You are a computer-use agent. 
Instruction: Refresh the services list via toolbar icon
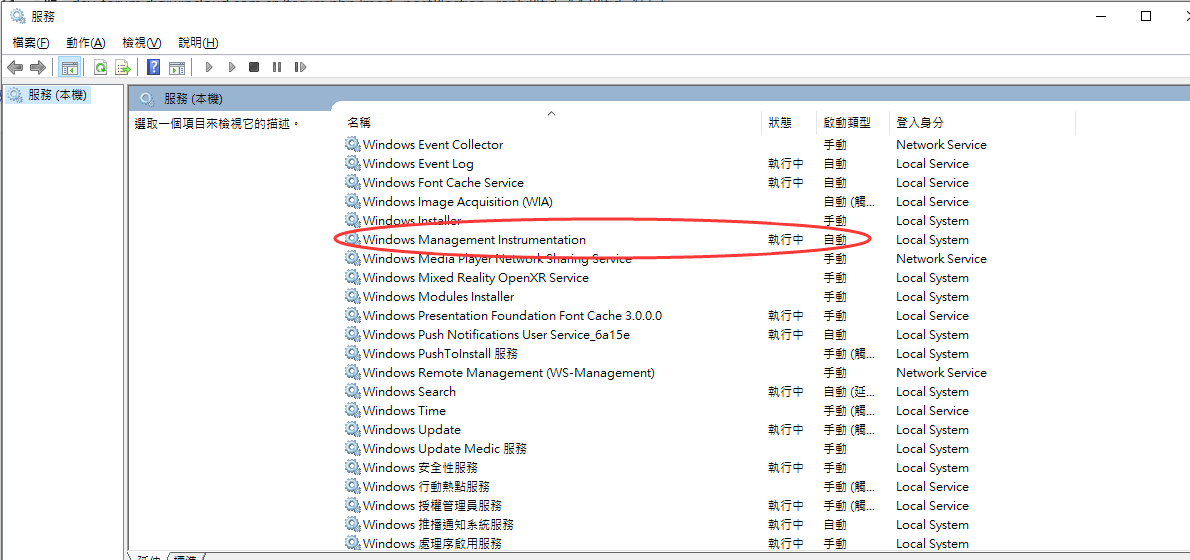(x=100, y=67)
